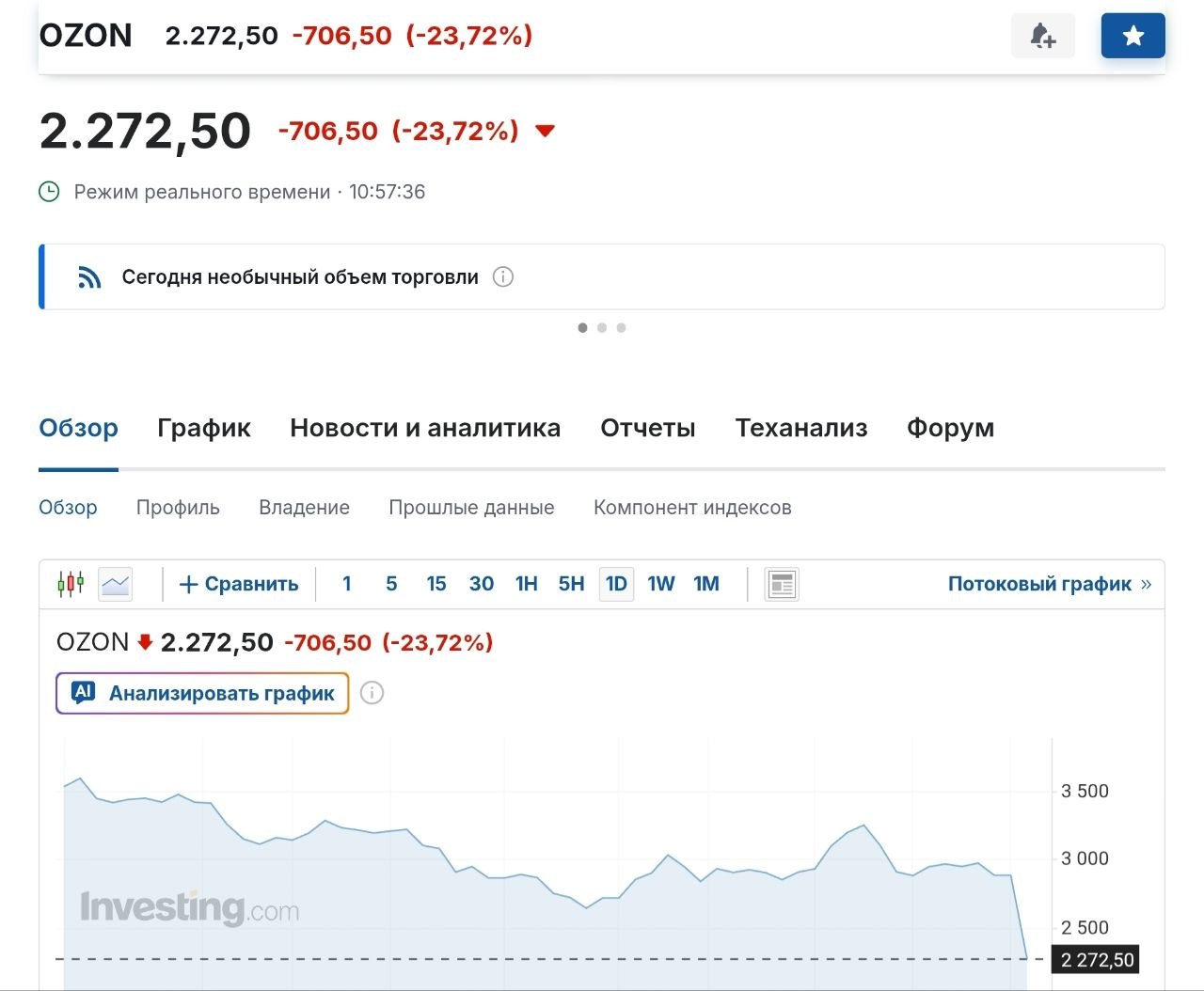The image size is (1204, 991).
Task: Open info icon beside unusual volume notice
Action: 503,277
